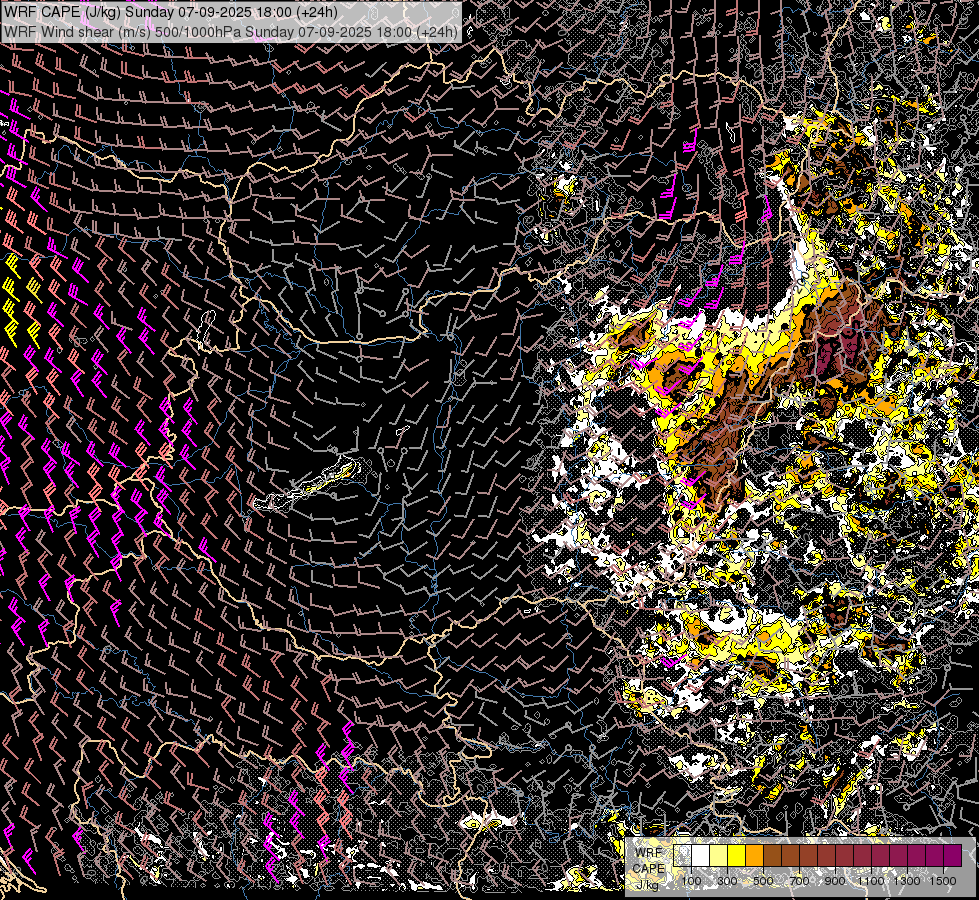
Task: Click the transparent dotted first legend swatch
Action: 682,855
